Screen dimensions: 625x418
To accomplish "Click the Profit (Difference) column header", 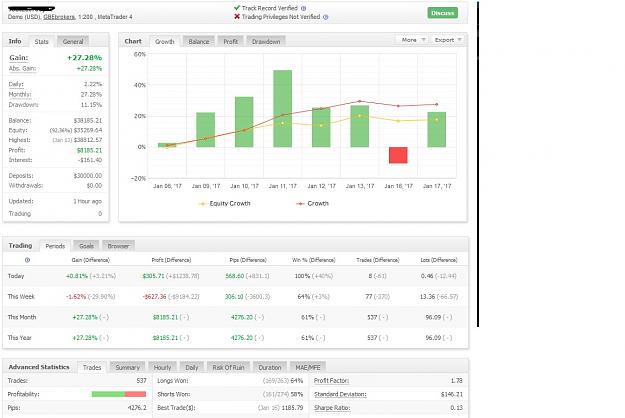I will [171, 260].
